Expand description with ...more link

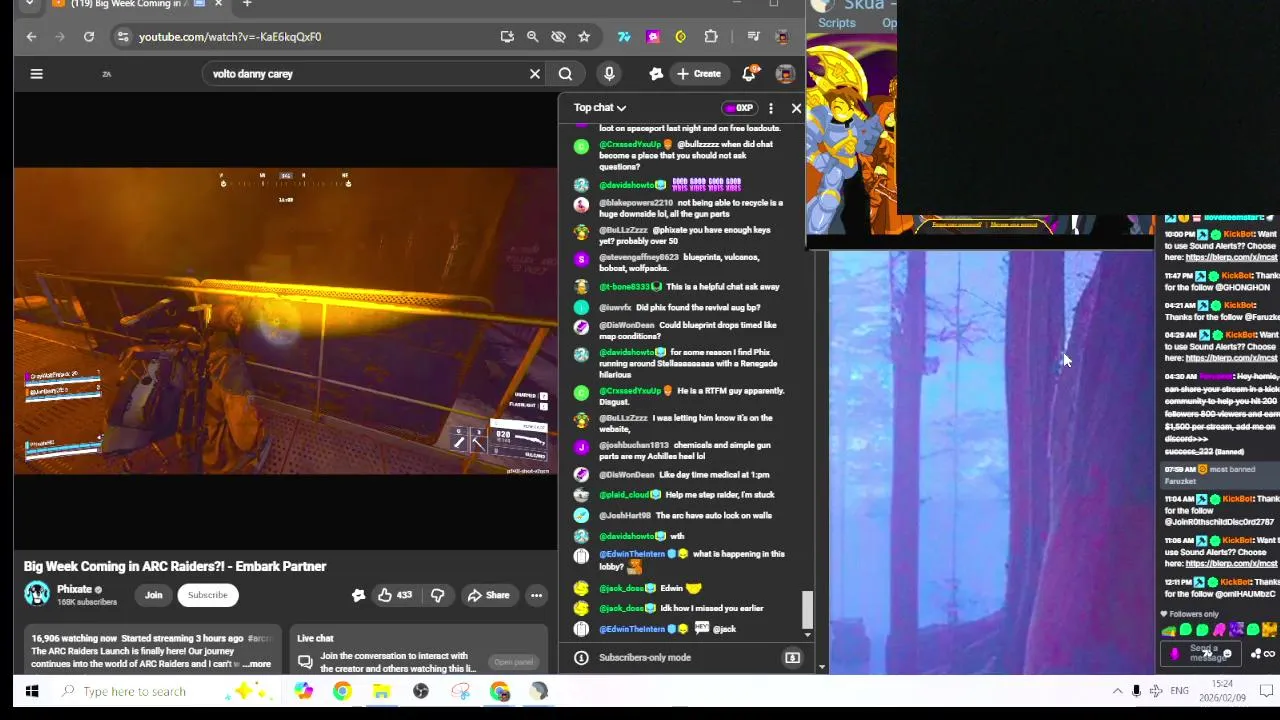(x=256, y=664)
